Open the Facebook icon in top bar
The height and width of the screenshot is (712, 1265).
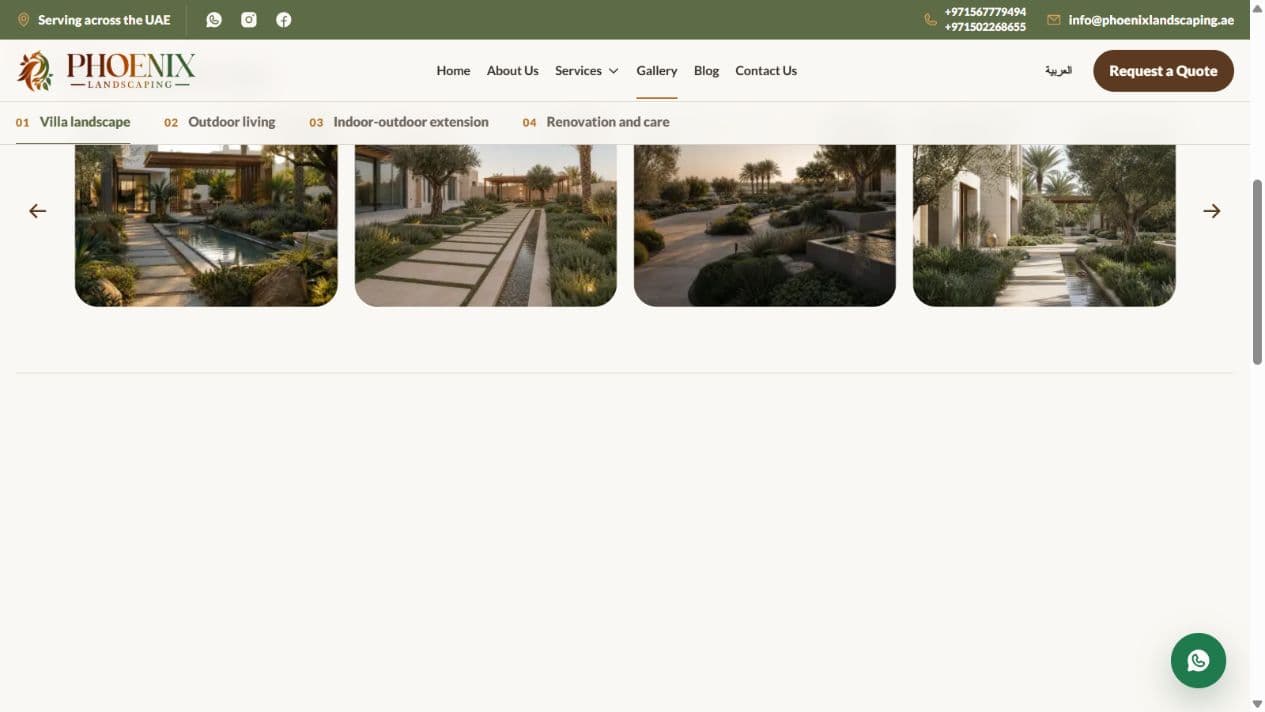point(284,19)
